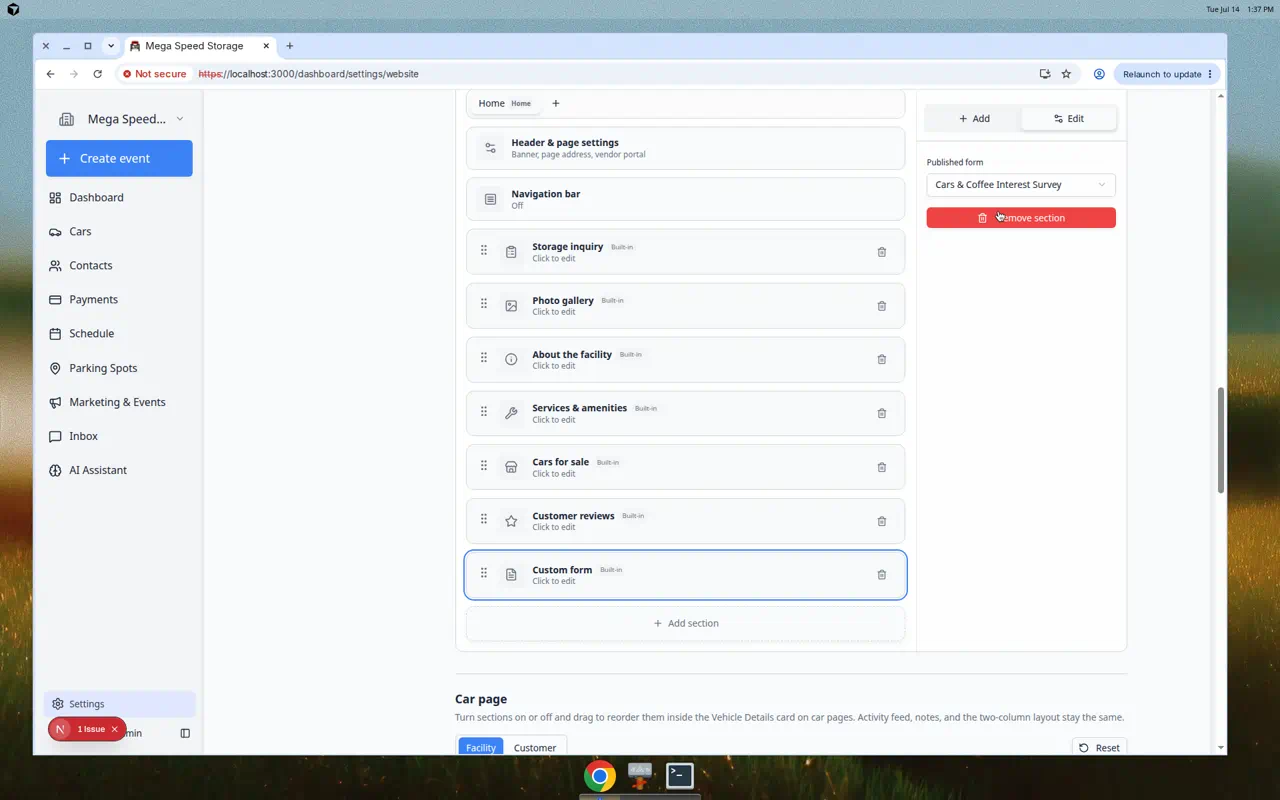
Task: Open AI Assistant in the sidebar
Action: point(119,470)
